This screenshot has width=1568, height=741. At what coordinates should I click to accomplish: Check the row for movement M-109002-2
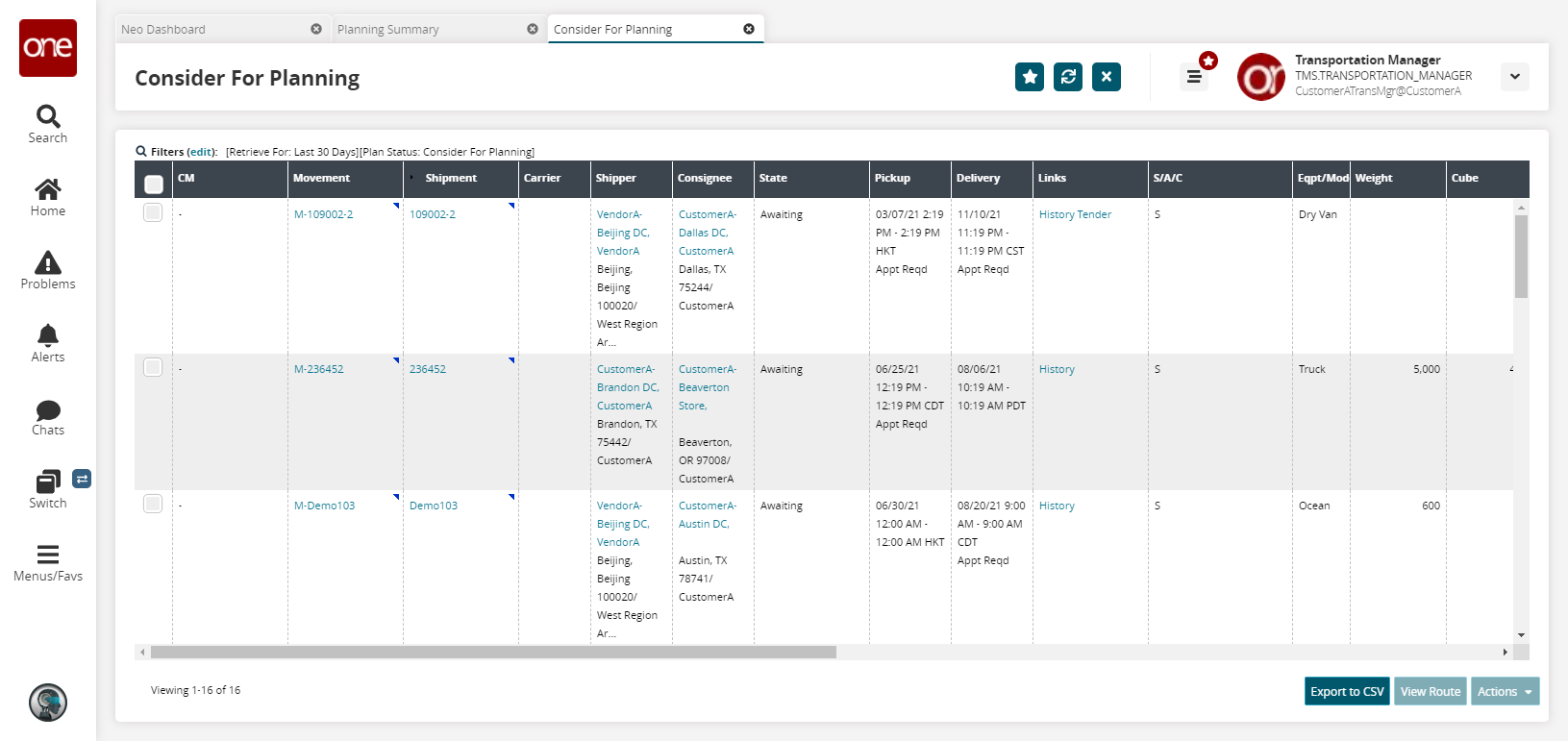pos(153,212)
